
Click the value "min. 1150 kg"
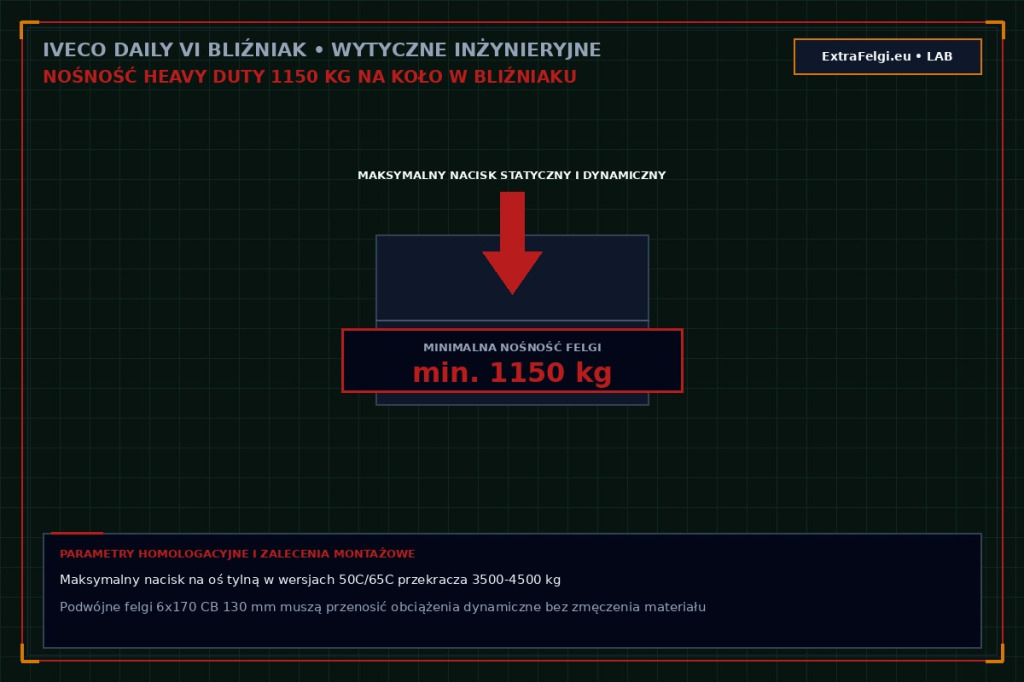pos(512,373)
